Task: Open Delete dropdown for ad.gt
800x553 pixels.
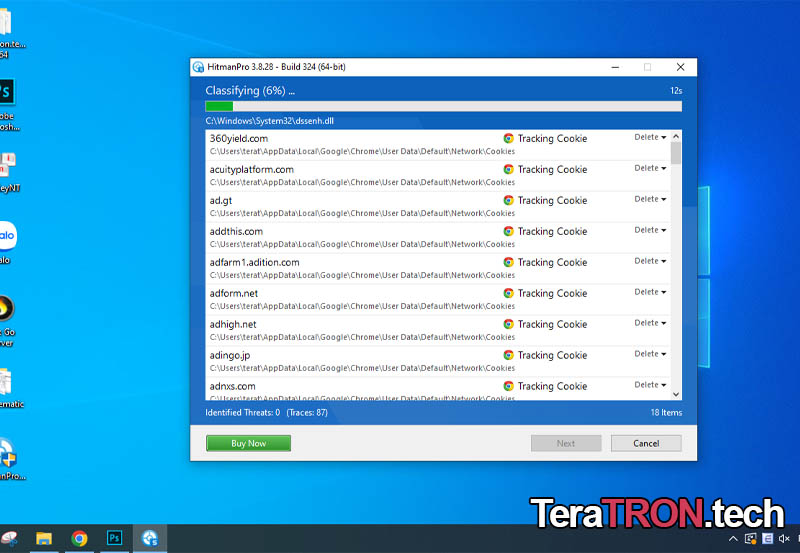Action: coord(650,199)
